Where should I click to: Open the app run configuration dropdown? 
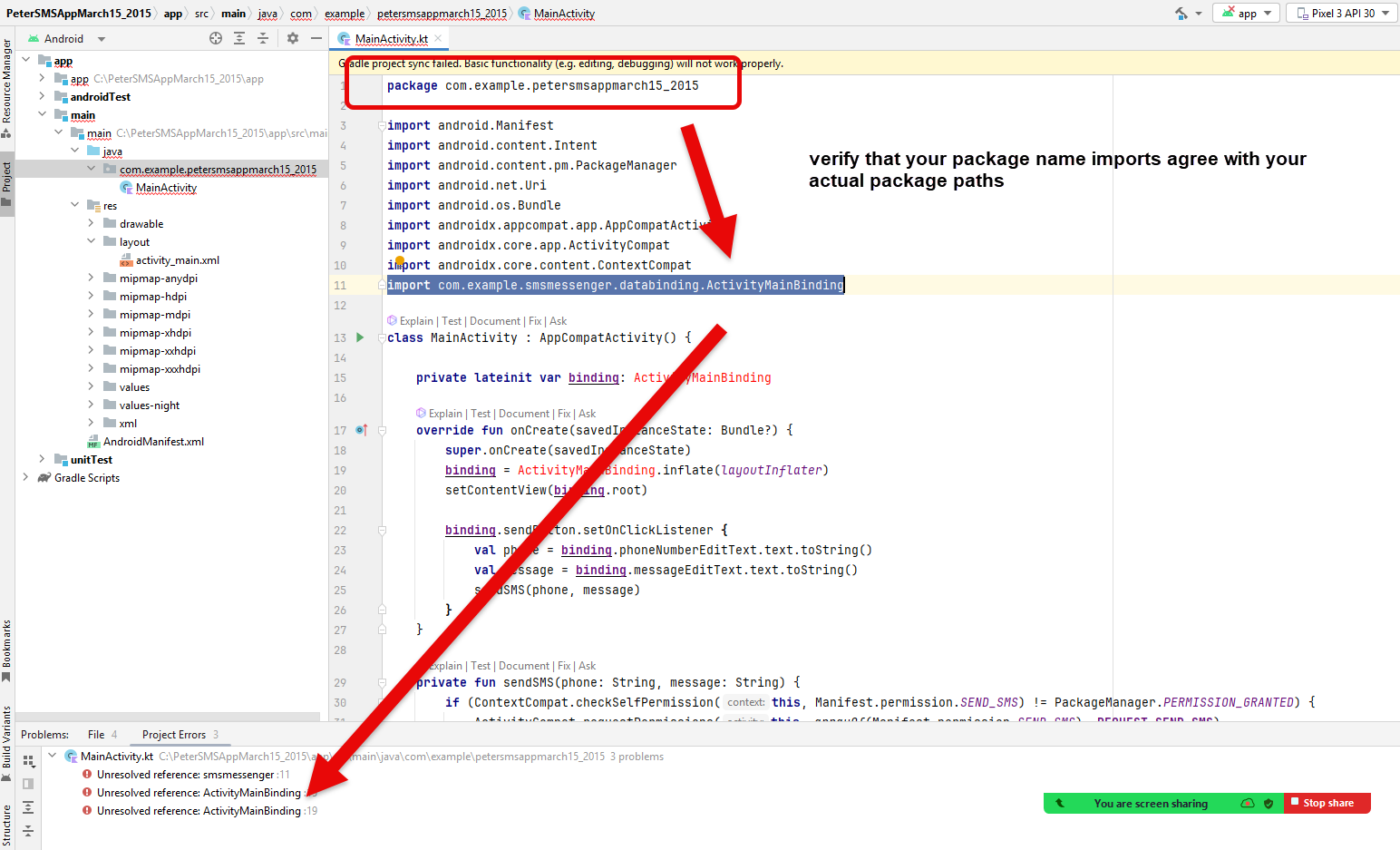tap(1247, 13)
